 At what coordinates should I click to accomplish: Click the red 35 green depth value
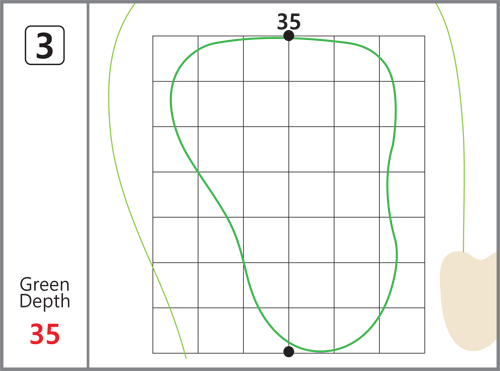[45, 334]
